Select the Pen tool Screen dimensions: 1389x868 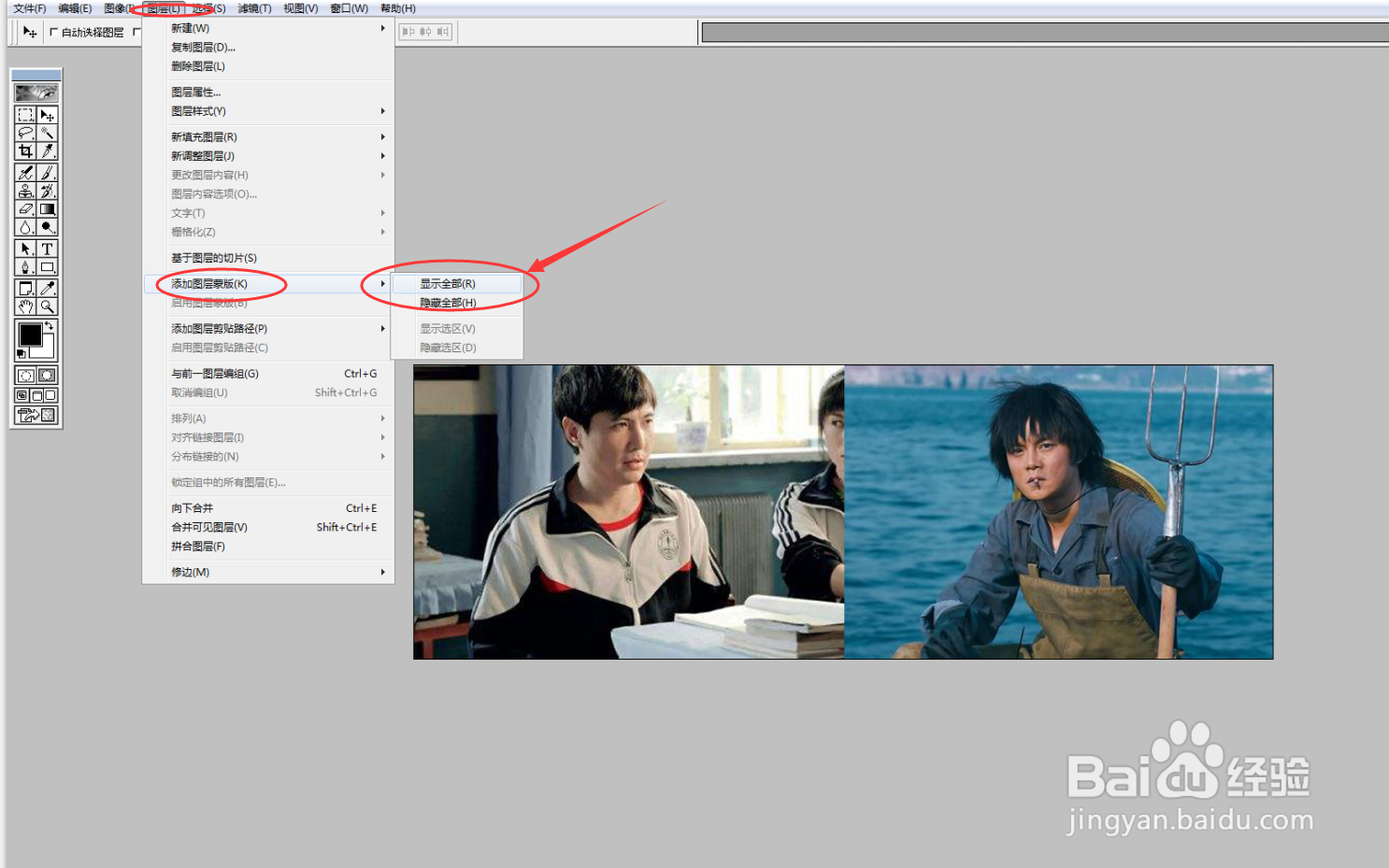(25, 267)
